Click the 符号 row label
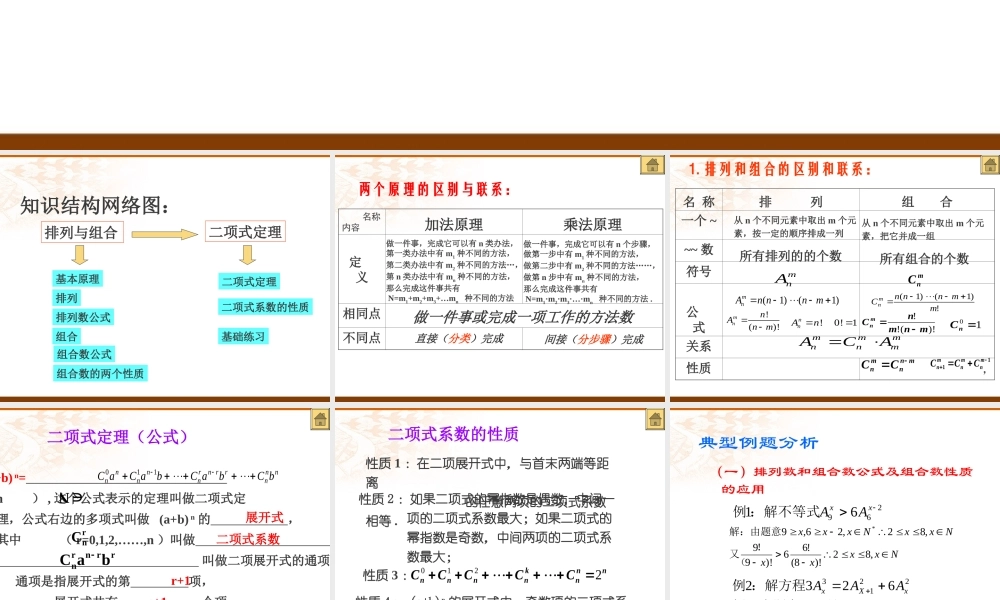This screenshot has width=1000, height=600. click(698, 272)
